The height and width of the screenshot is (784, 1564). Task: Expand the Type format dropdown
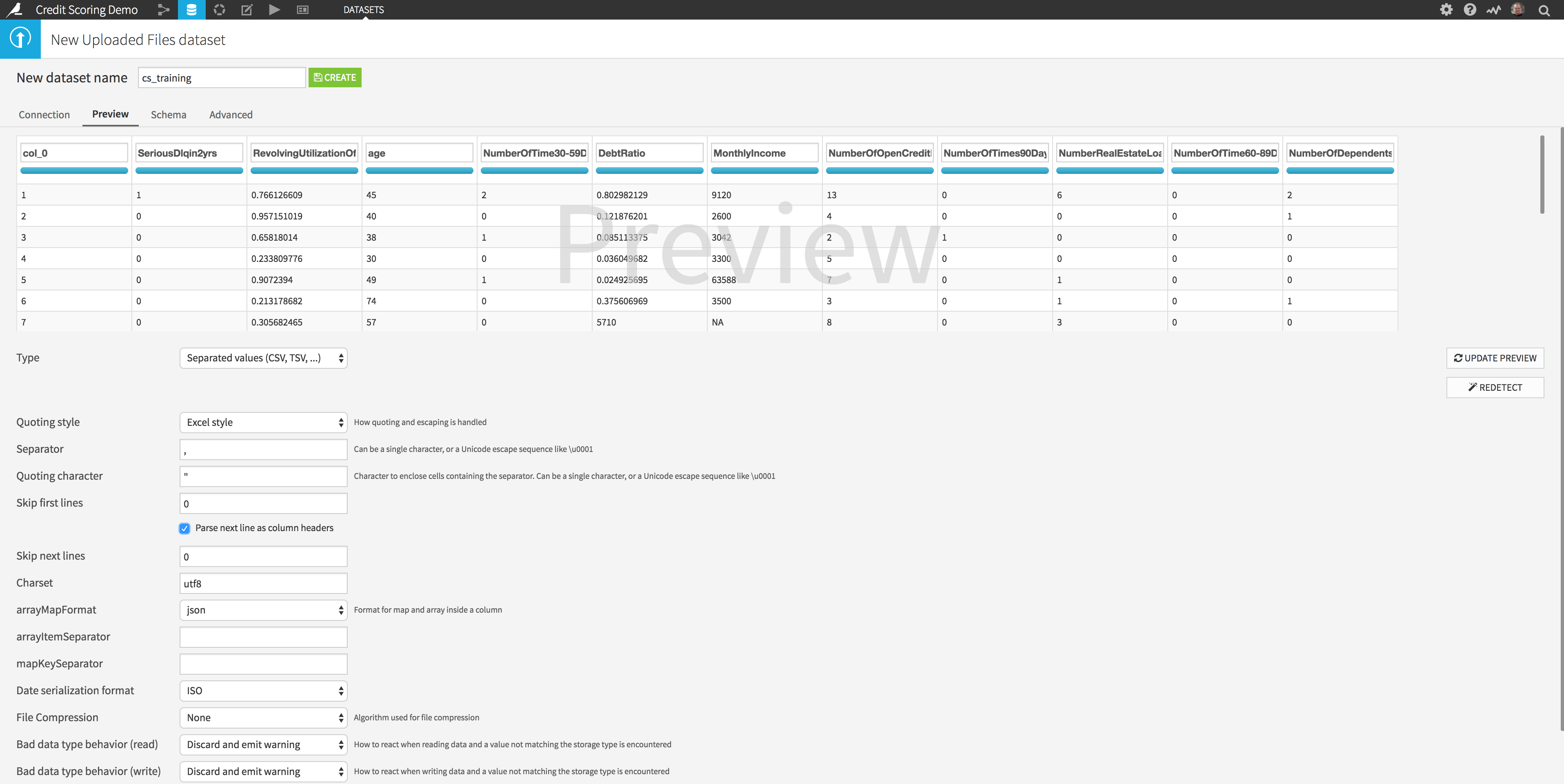[x=264, y=358]
